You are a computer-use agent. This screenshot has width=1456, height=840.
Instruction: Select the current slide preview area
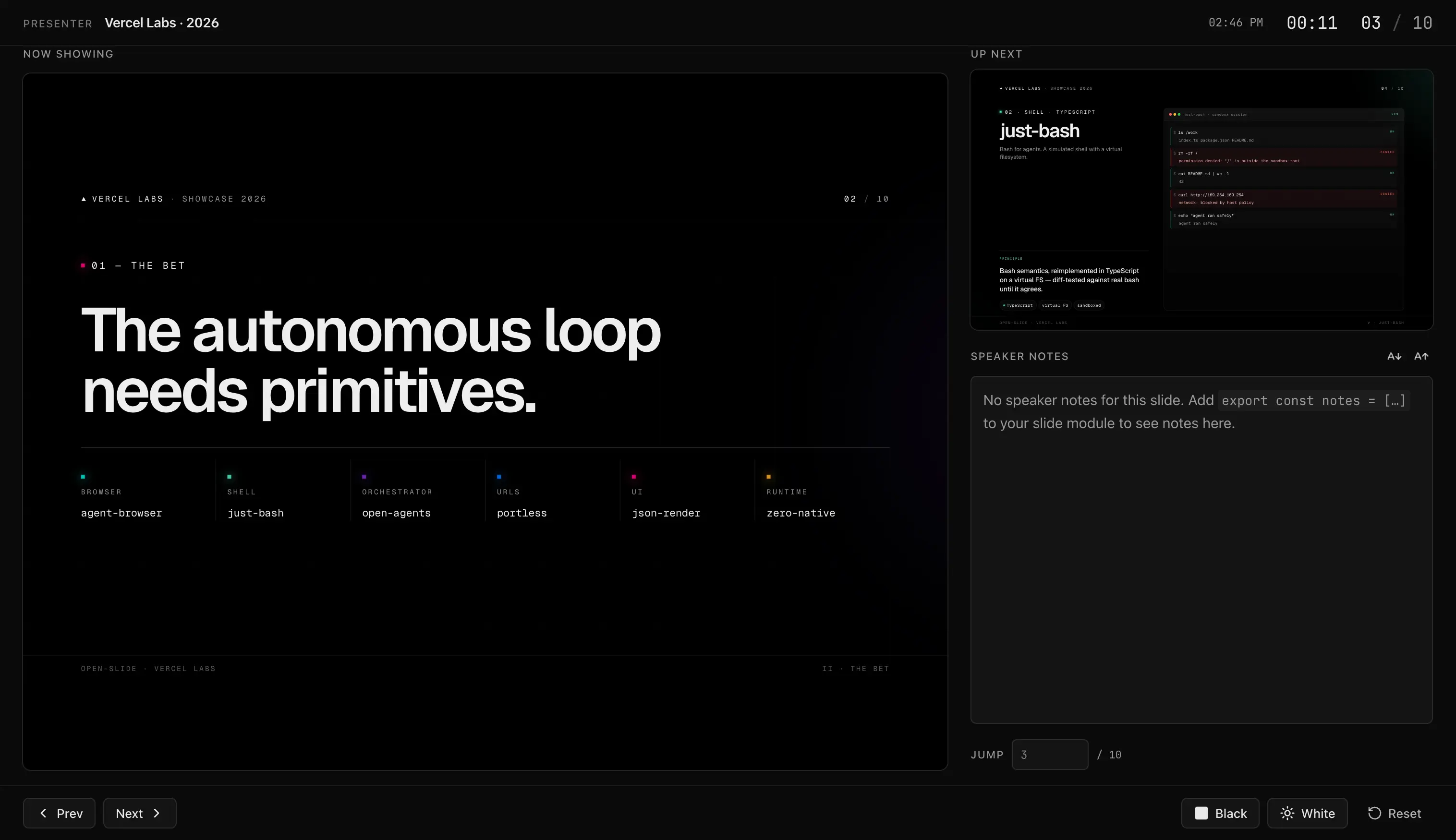pyautogui.click(x=485, y=421)
